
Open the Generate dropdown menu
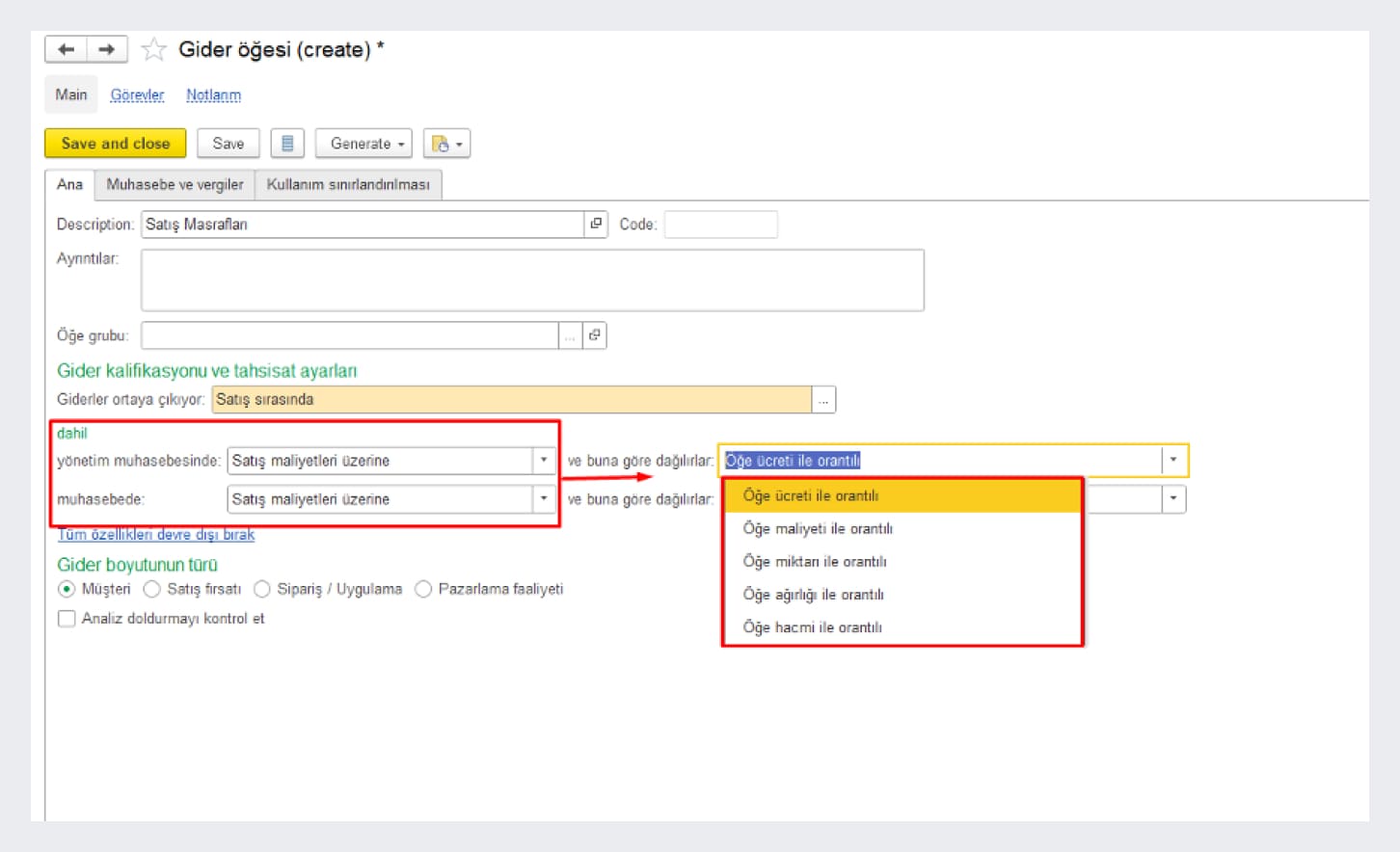[363, 144]
